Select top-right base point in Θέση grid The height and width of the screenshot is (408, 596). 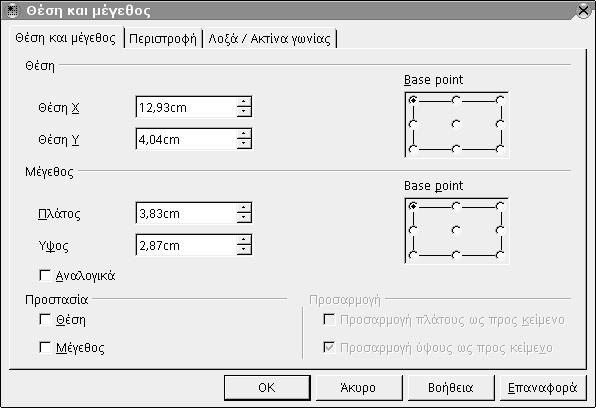[x=500, y=100]
